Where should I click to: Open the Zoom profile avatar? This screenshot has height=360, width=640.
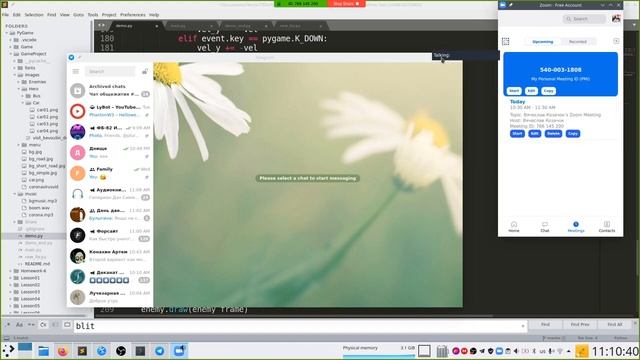(616, 18)
